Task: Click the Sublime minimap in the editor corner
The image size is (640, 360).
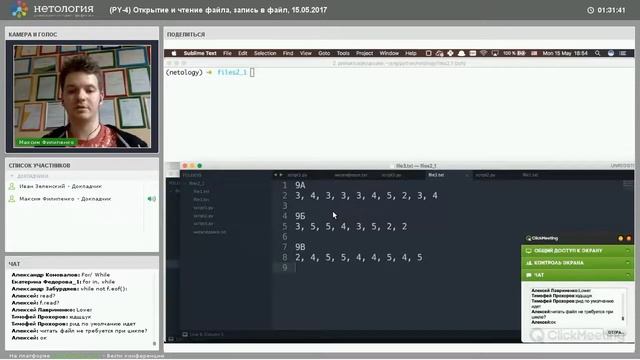Action: 628,184
